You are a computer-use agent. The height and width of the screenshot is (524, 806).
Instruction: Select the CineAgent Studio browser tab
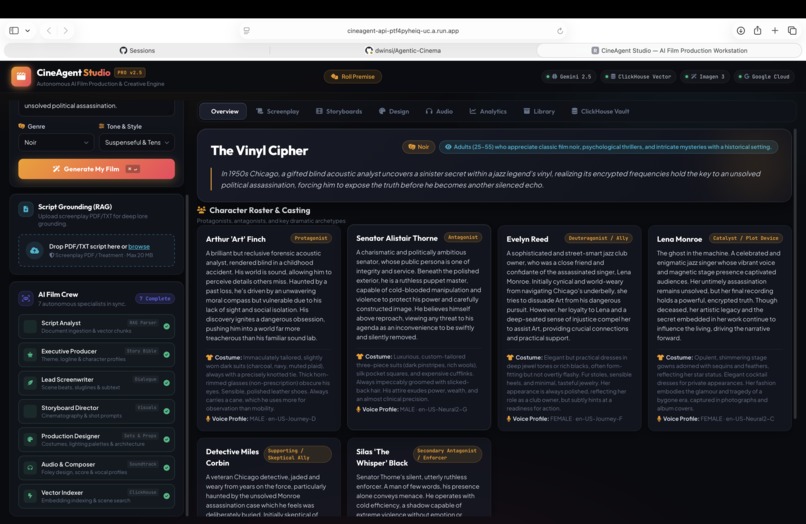(669, 50)
